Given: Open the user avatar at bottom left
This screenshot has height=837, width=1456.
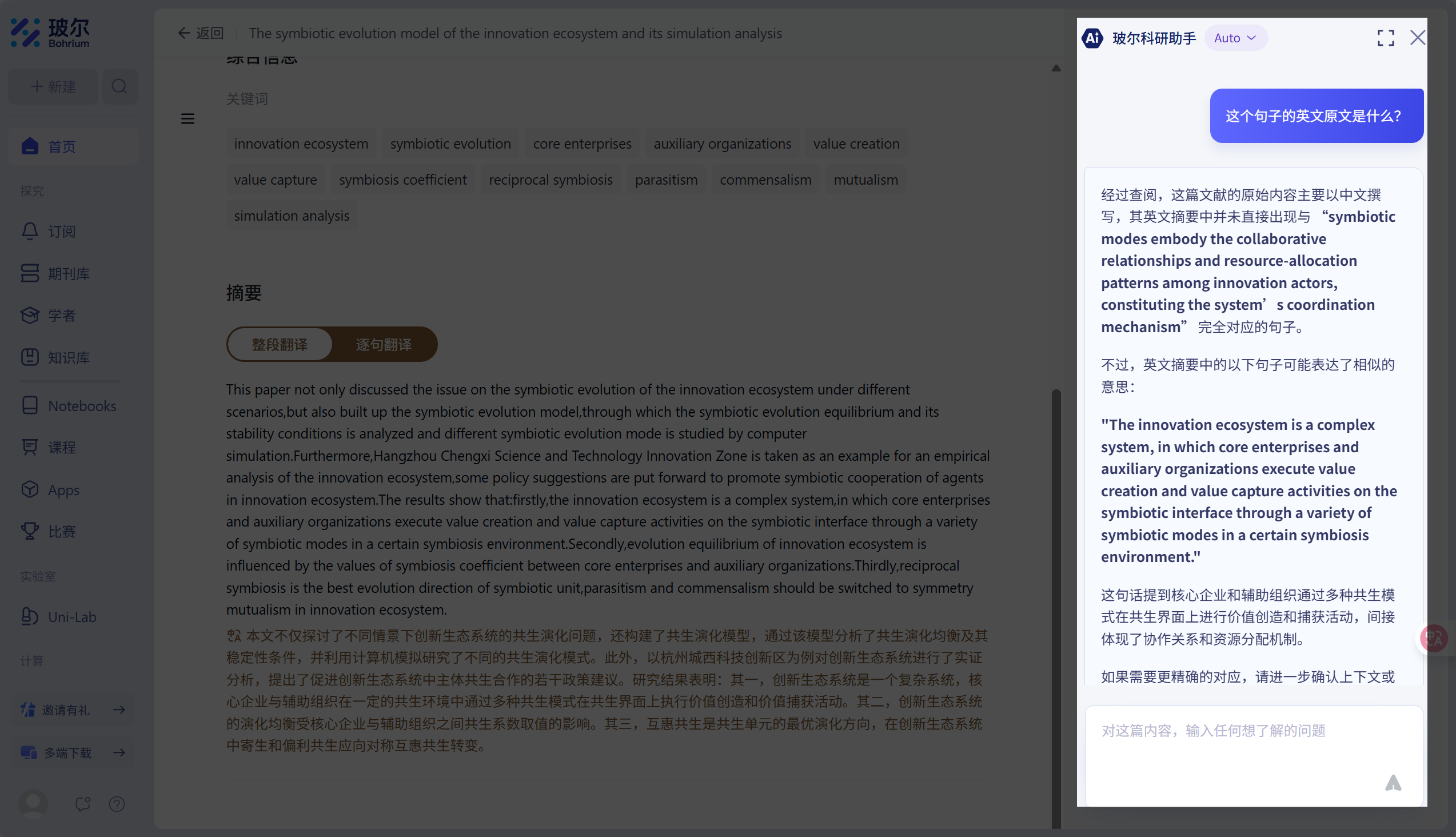Looking at the screenshot, I should [33, 804].
